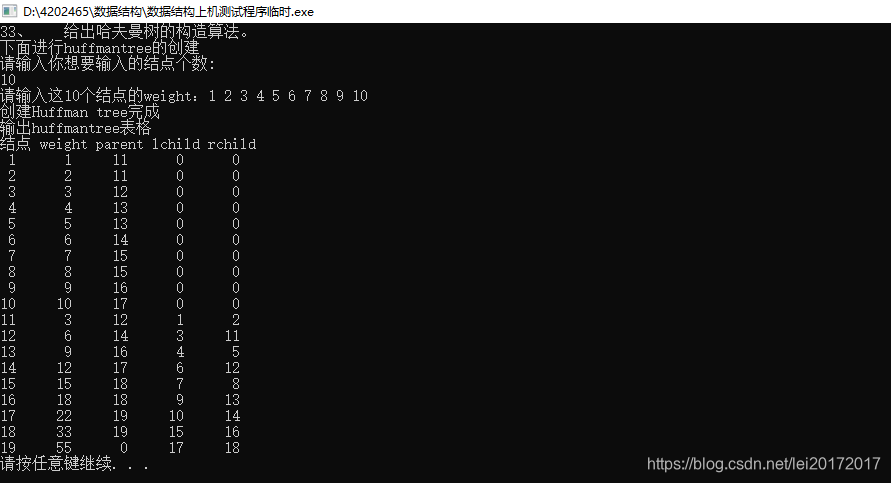Click the press any key prompt line

(x=74, y=464)
